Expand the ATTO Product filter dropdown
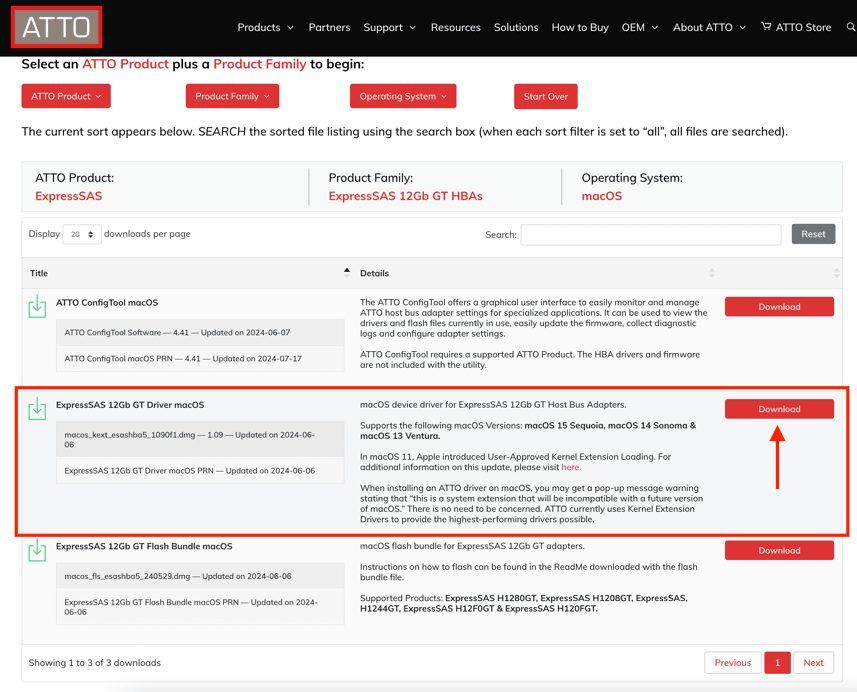 [x=66, y=97]
